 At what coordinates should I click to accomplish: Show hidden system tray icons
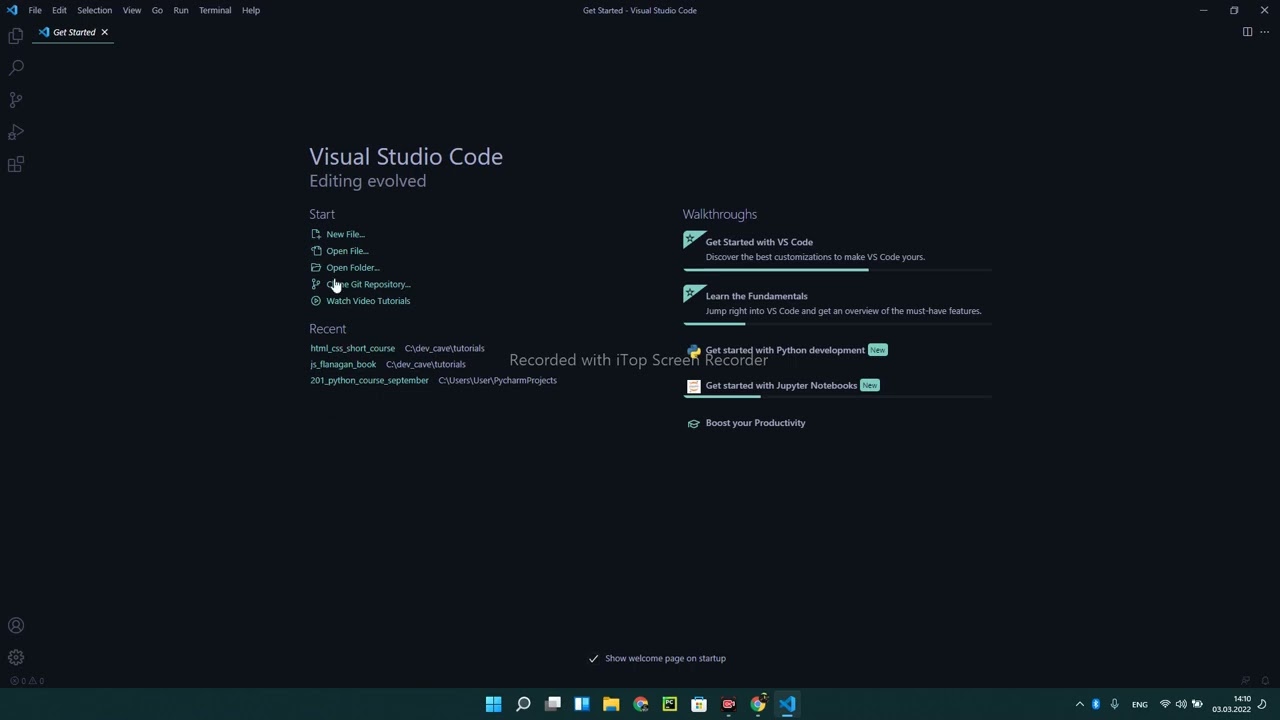[1079, 704]
